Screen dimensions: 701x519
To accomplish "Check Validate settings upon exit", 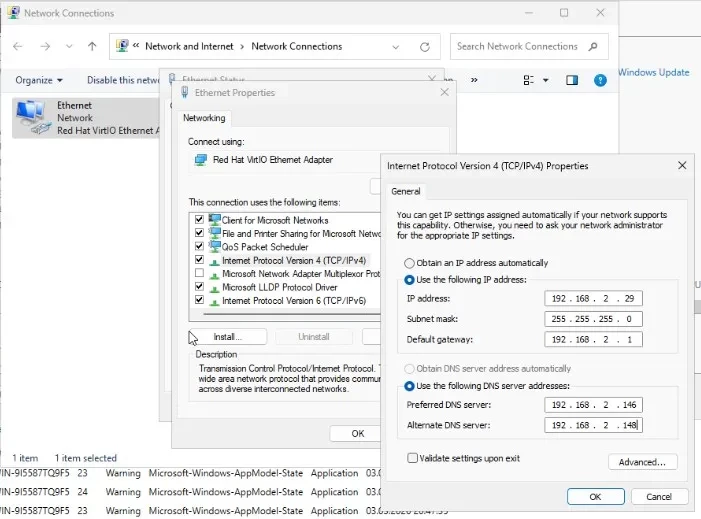I will click(413, 458).
